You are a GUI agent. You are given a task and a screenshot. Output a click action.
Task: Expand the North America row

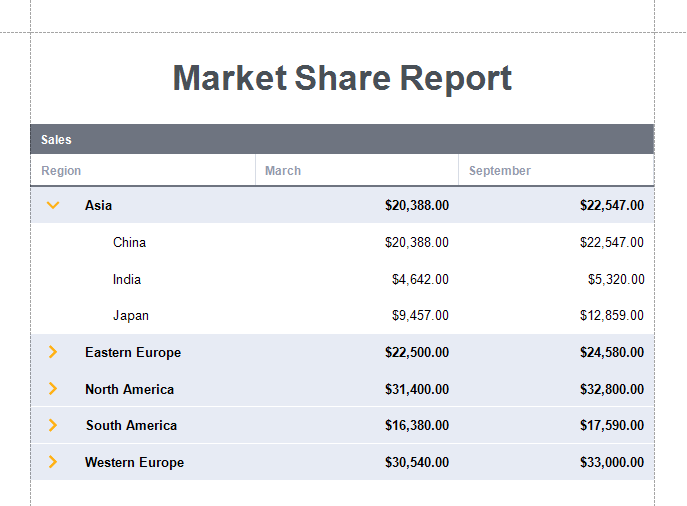point(53,389)
